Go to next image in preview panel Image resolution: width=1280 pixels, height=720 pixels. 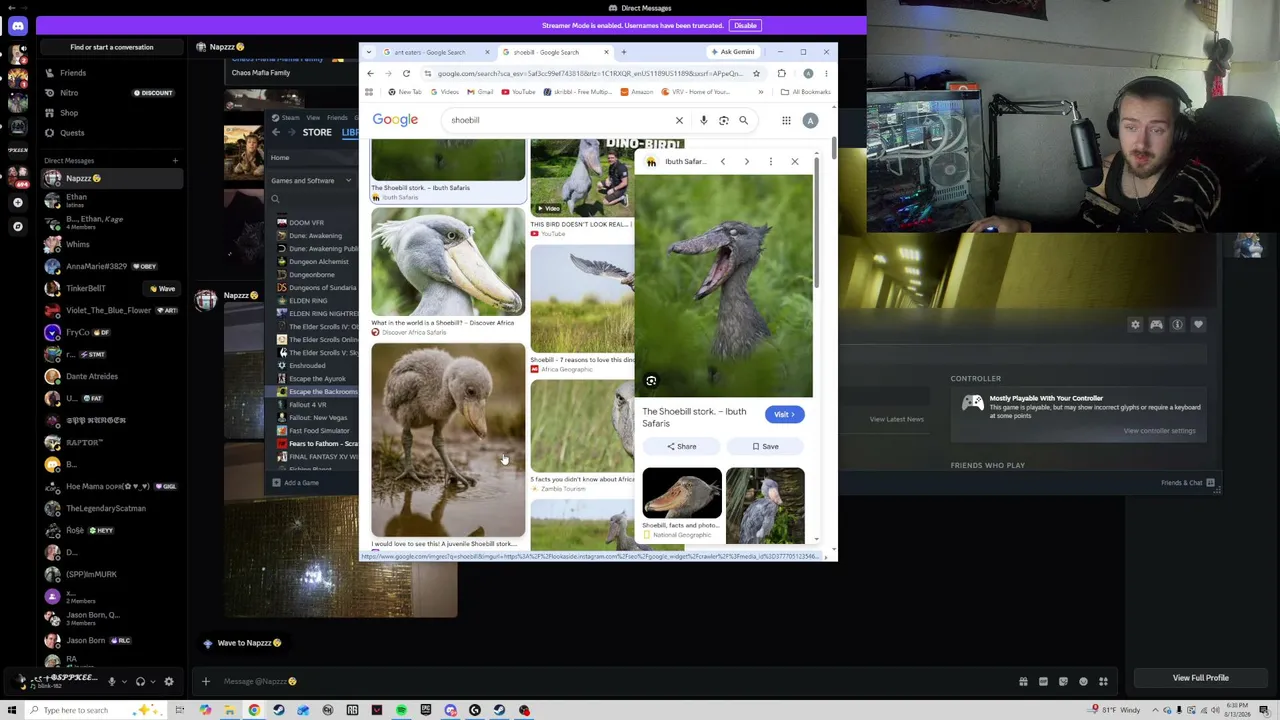click(746, 161)
